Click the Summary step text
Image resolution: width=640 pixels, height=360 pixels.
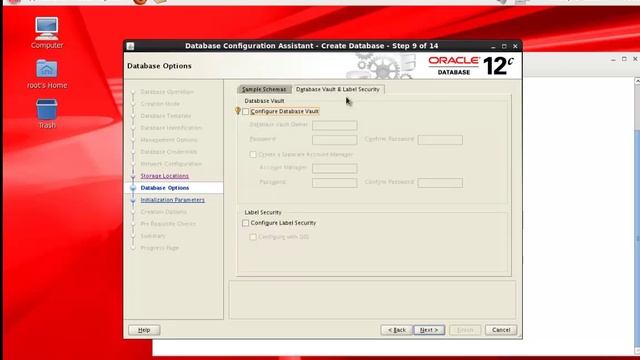(x=153, y=236)
